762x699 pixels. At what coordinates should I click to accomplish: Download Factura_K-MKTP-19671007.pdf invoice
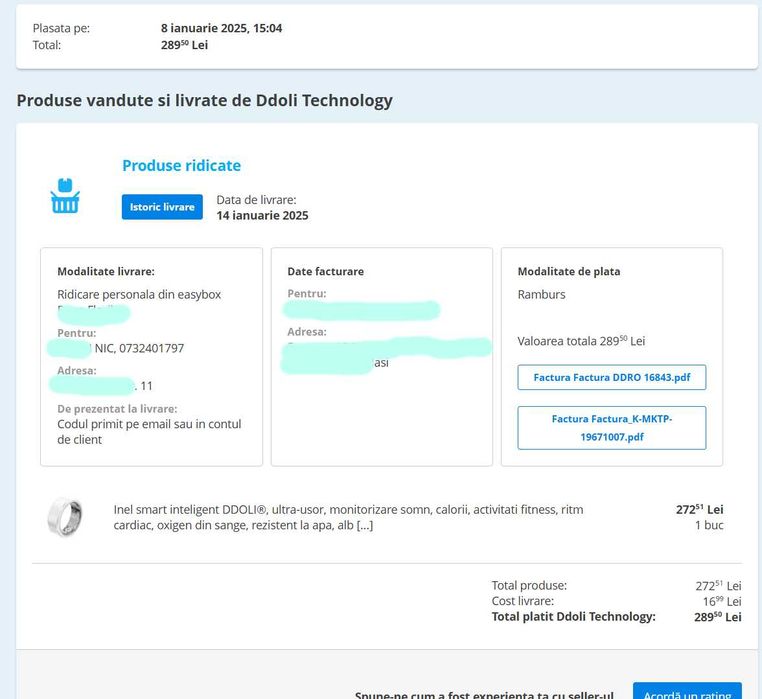612,428
